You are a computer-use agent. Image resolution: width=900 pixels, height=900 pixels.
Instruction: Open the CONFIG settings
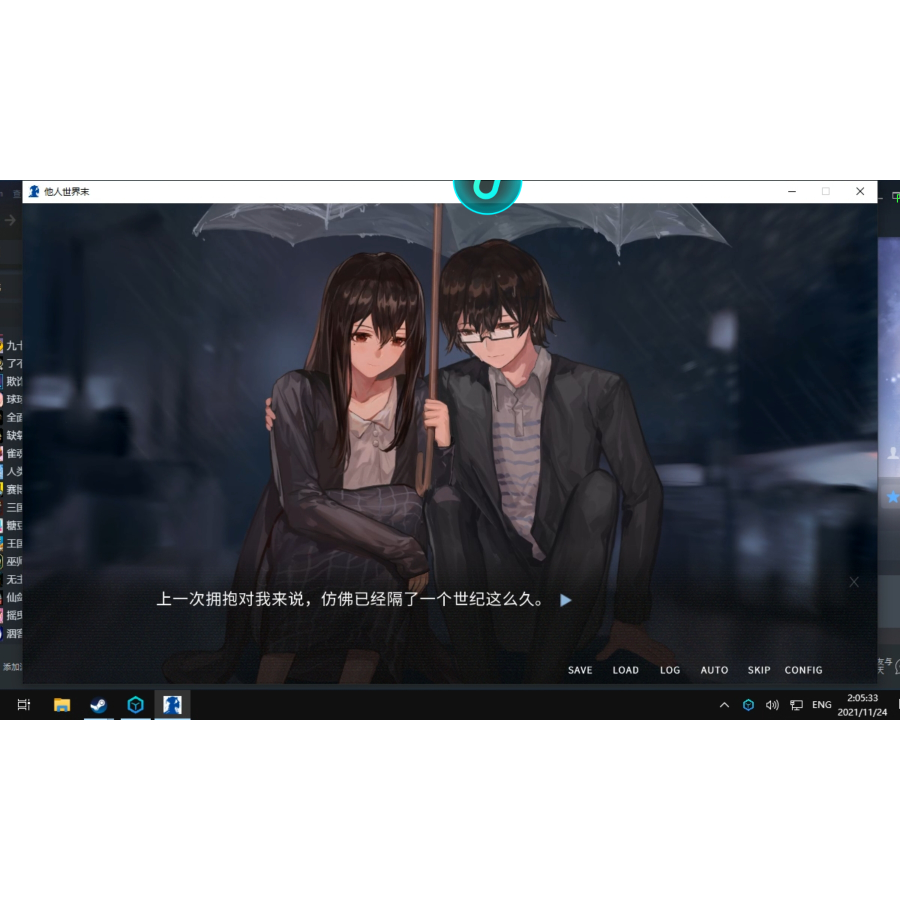[803, 670]
